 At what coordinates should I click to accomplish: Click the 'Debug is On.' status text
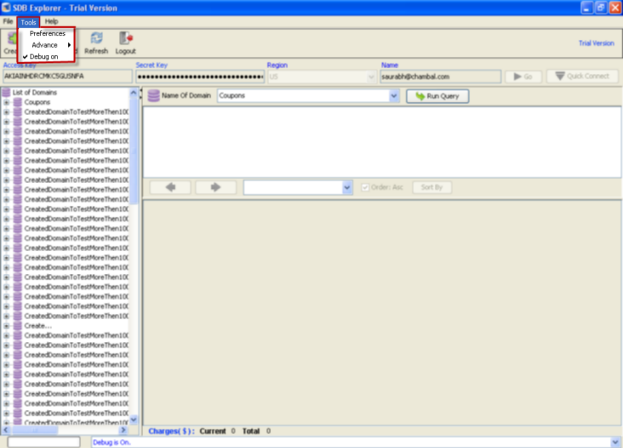coord(112,442)
